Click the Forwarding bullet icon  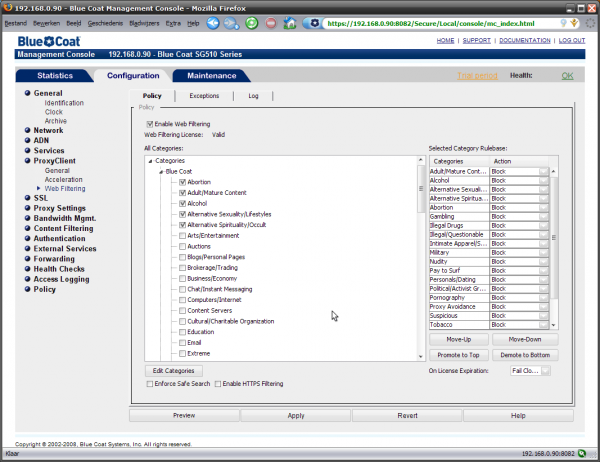coord(27,258)
